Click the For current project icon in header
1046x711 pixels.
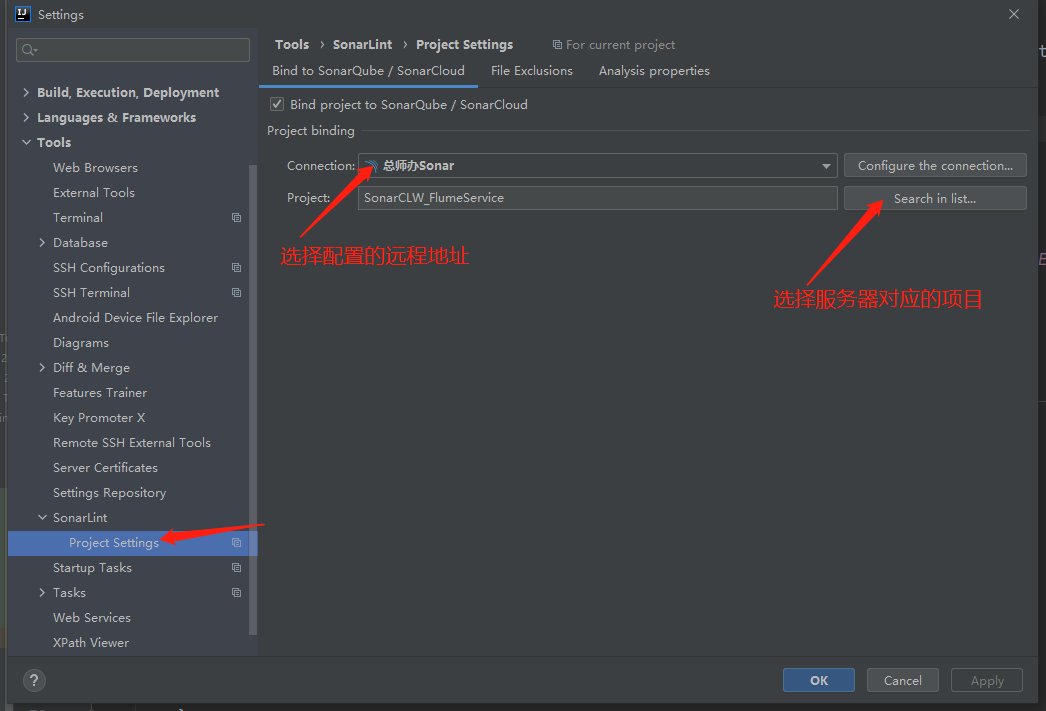click(557, 45)
